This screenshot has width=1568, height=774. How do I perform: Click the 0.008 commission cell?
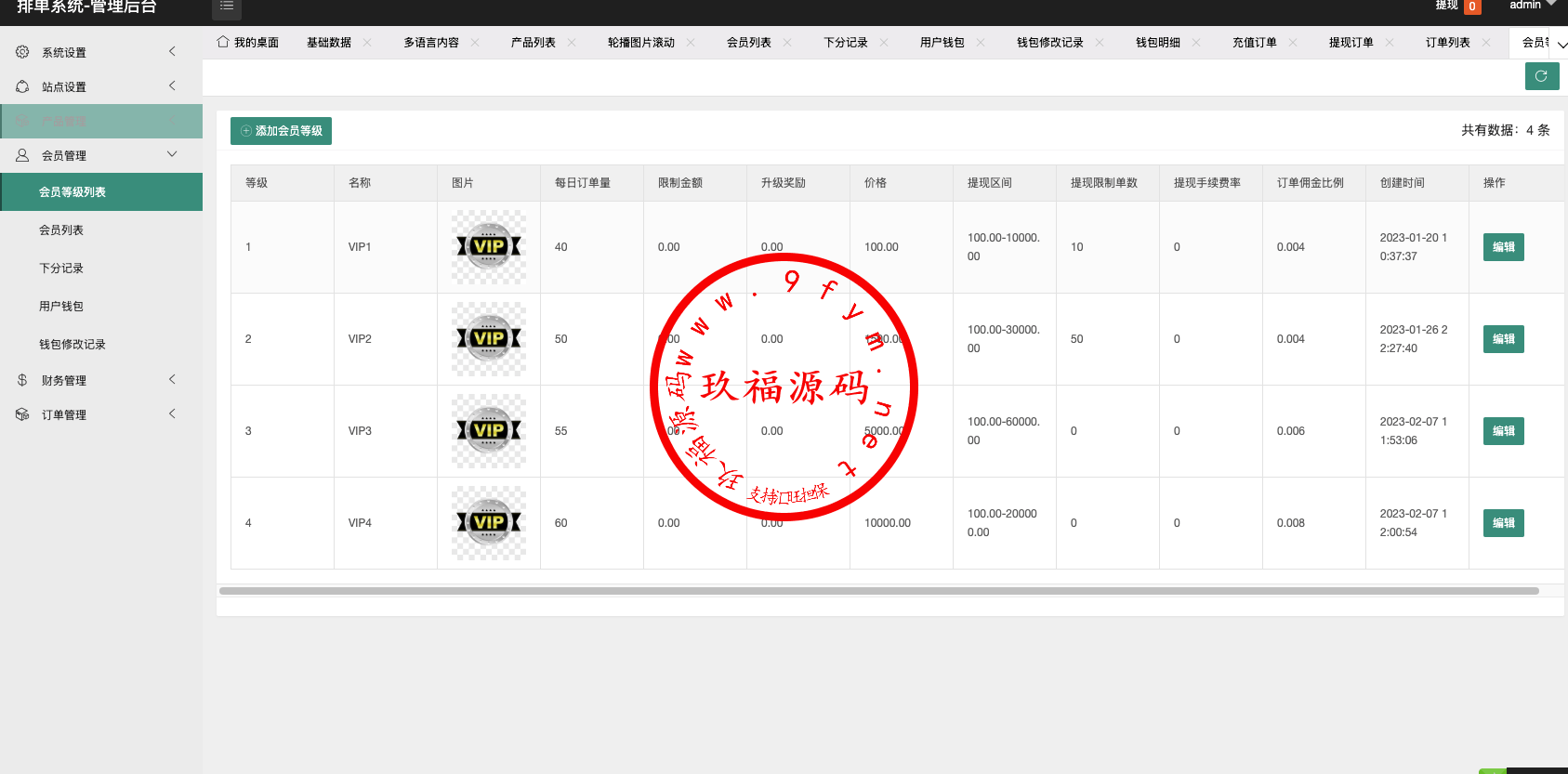tap(1314, 523)
